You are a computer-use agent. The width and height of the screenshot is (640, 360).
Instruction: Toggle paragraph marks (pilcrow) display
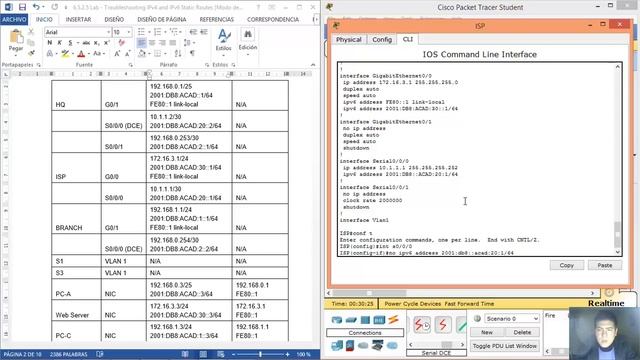192,53
